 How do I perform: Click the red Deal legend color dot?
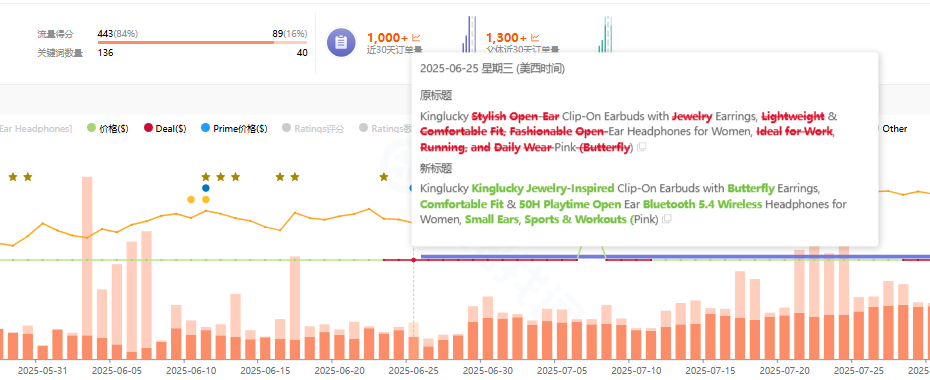tap(148, 128)
